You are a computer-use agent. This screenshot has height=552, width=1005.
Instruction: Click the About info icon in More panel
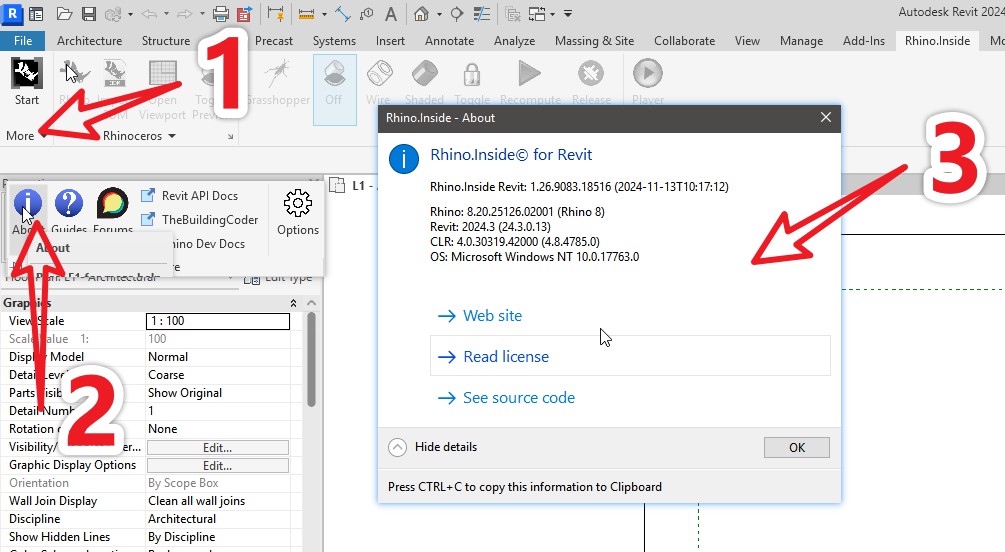point(28,203)
